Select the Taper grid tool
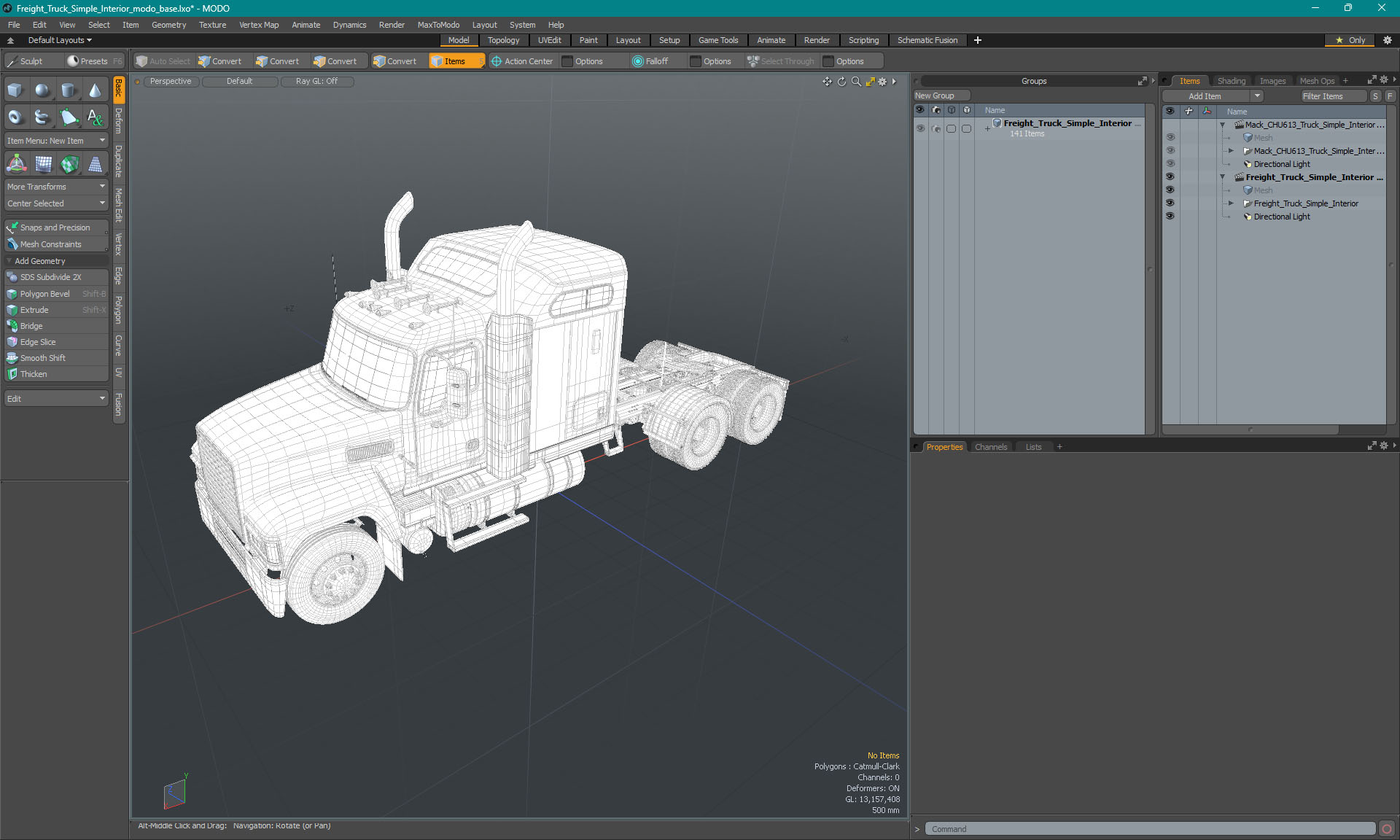 (95, 164)
